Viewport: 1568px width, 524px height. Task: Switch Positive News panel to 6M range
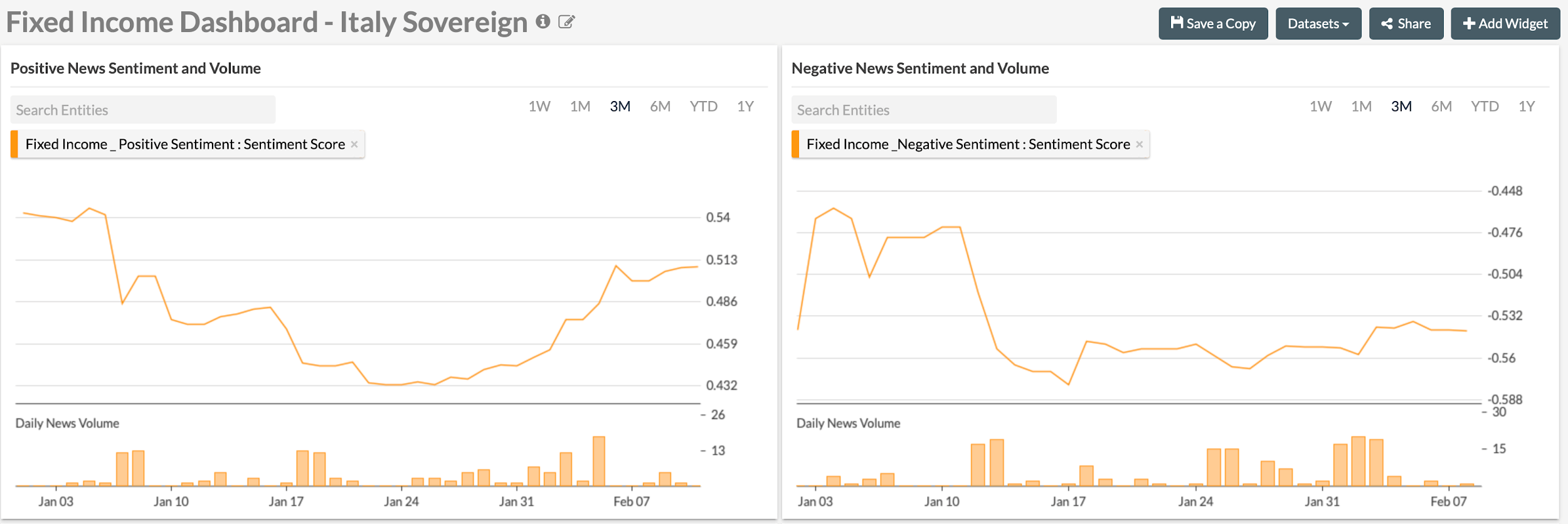660,107
